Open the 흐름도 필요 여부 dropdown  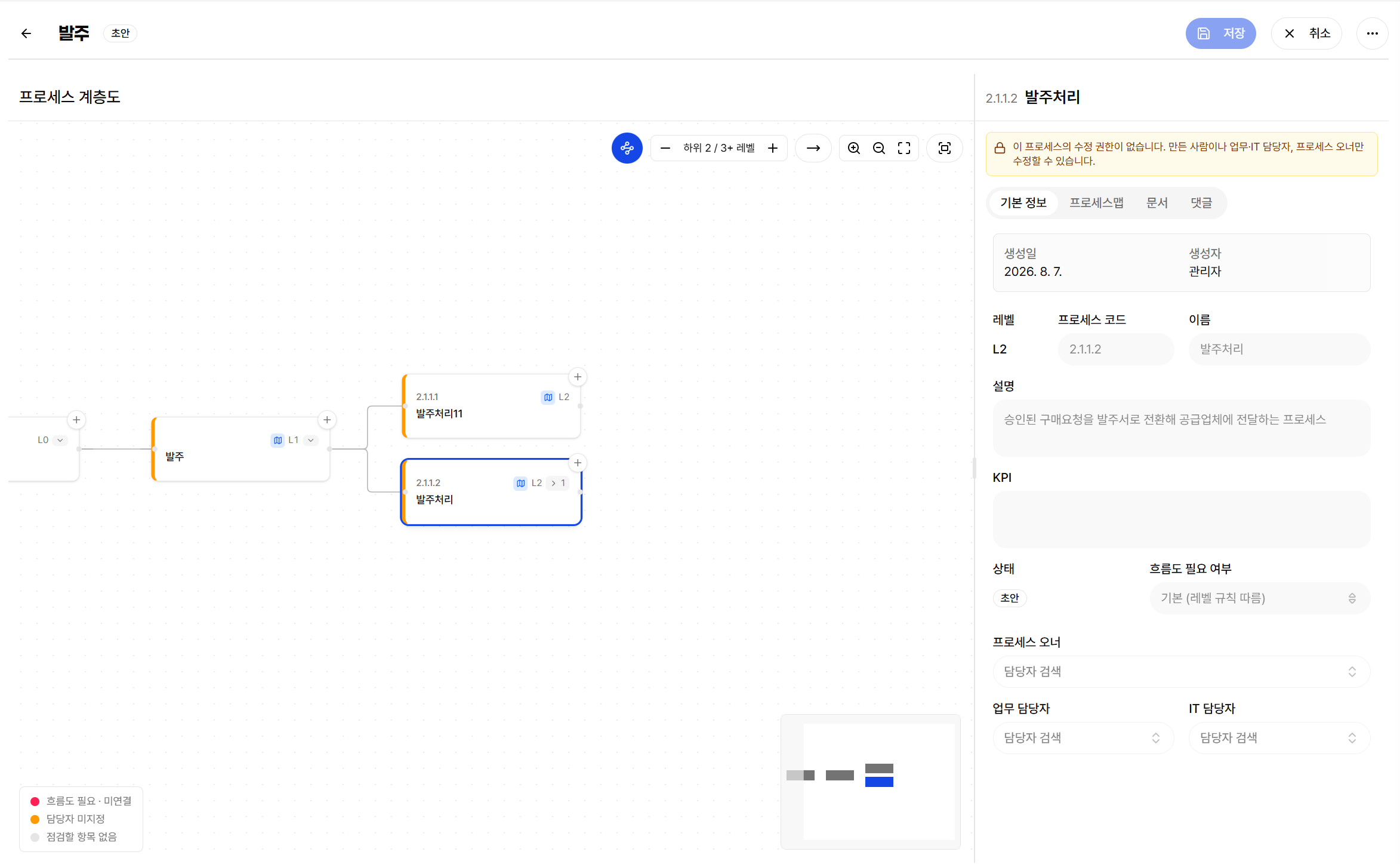(x=1260, y=598)
